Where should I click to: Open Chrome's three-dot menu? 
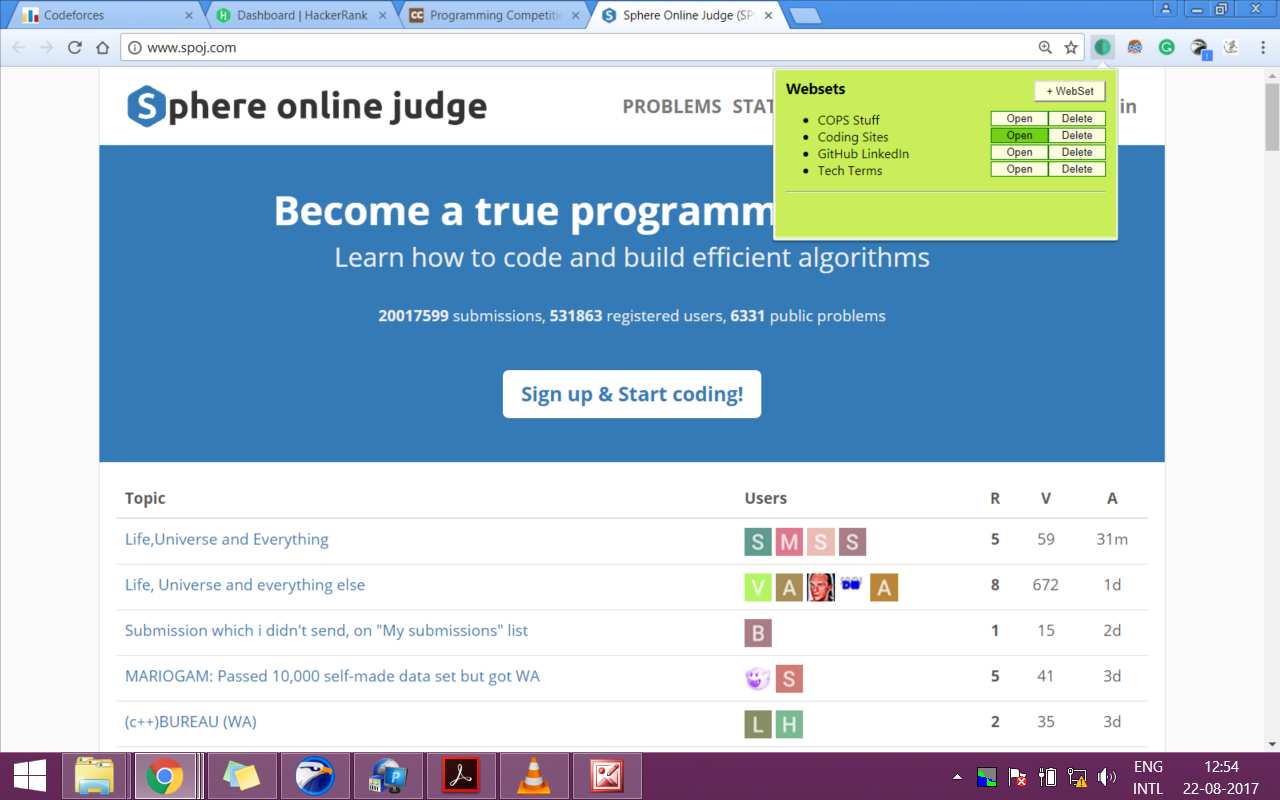(1263, 47)
